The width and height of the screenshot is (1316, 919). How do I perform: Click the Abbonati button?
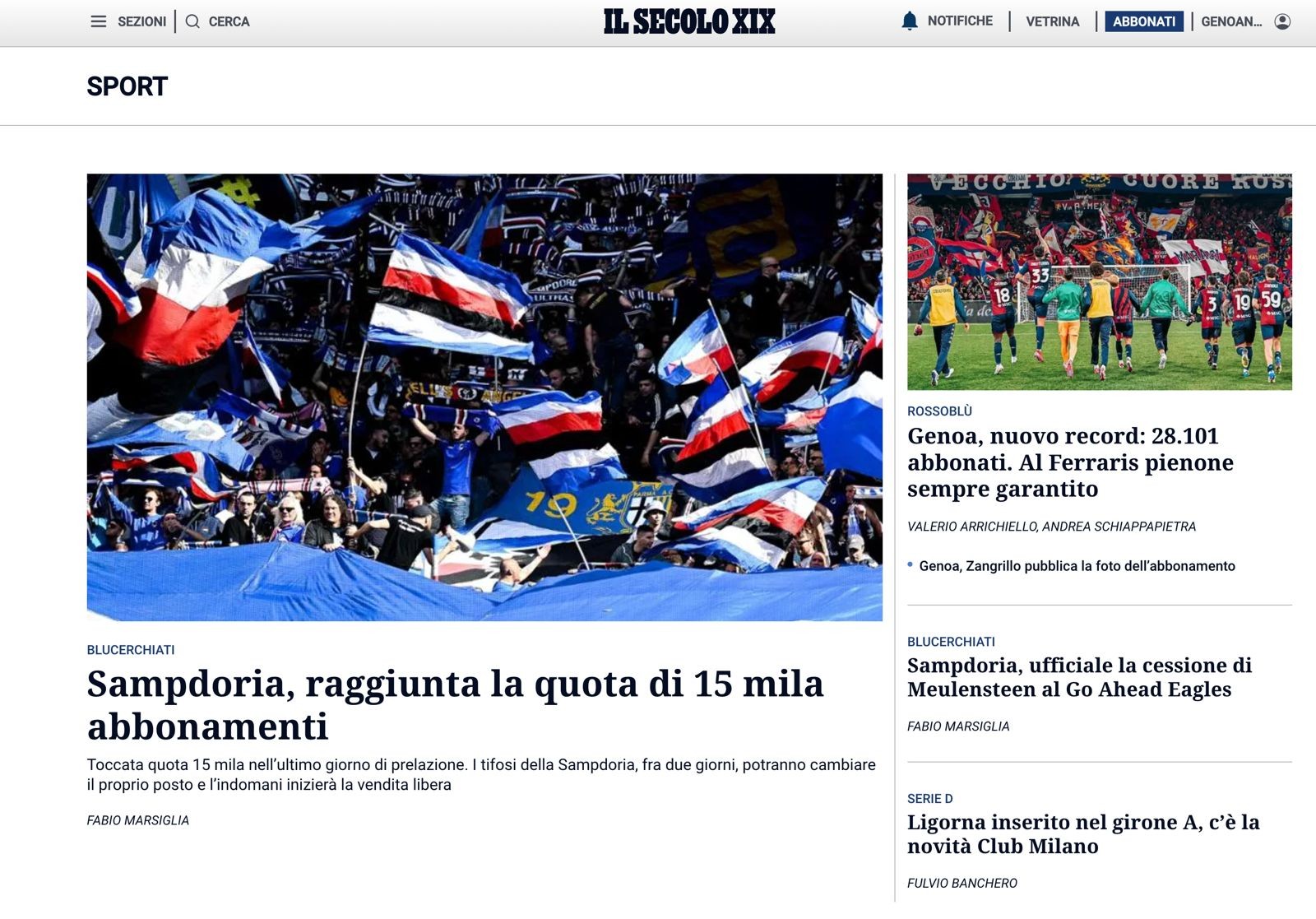pyautogui.click(x=1143, y=21)
